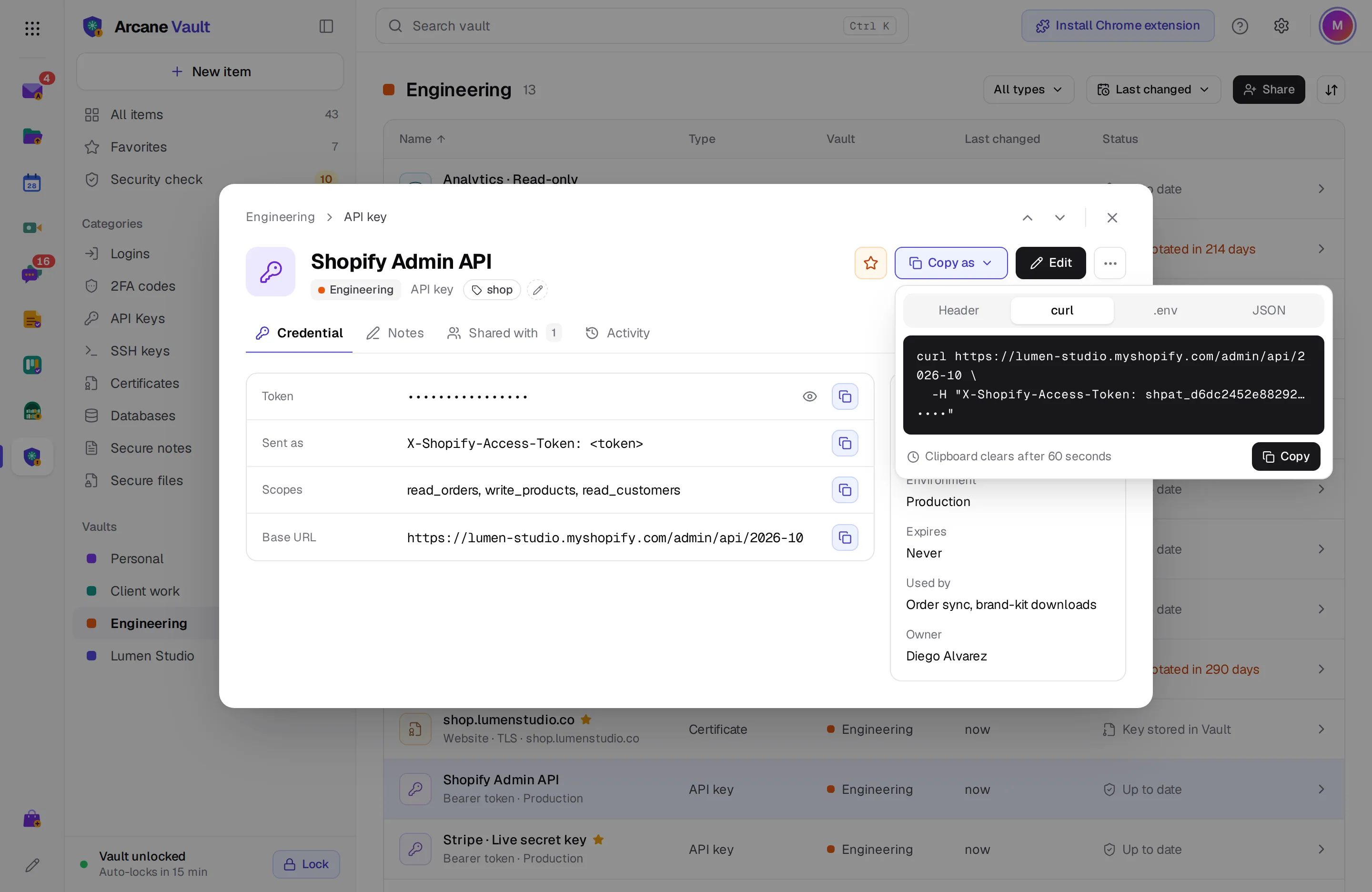Collapse the sidebar panel toggle

point(326,26)
